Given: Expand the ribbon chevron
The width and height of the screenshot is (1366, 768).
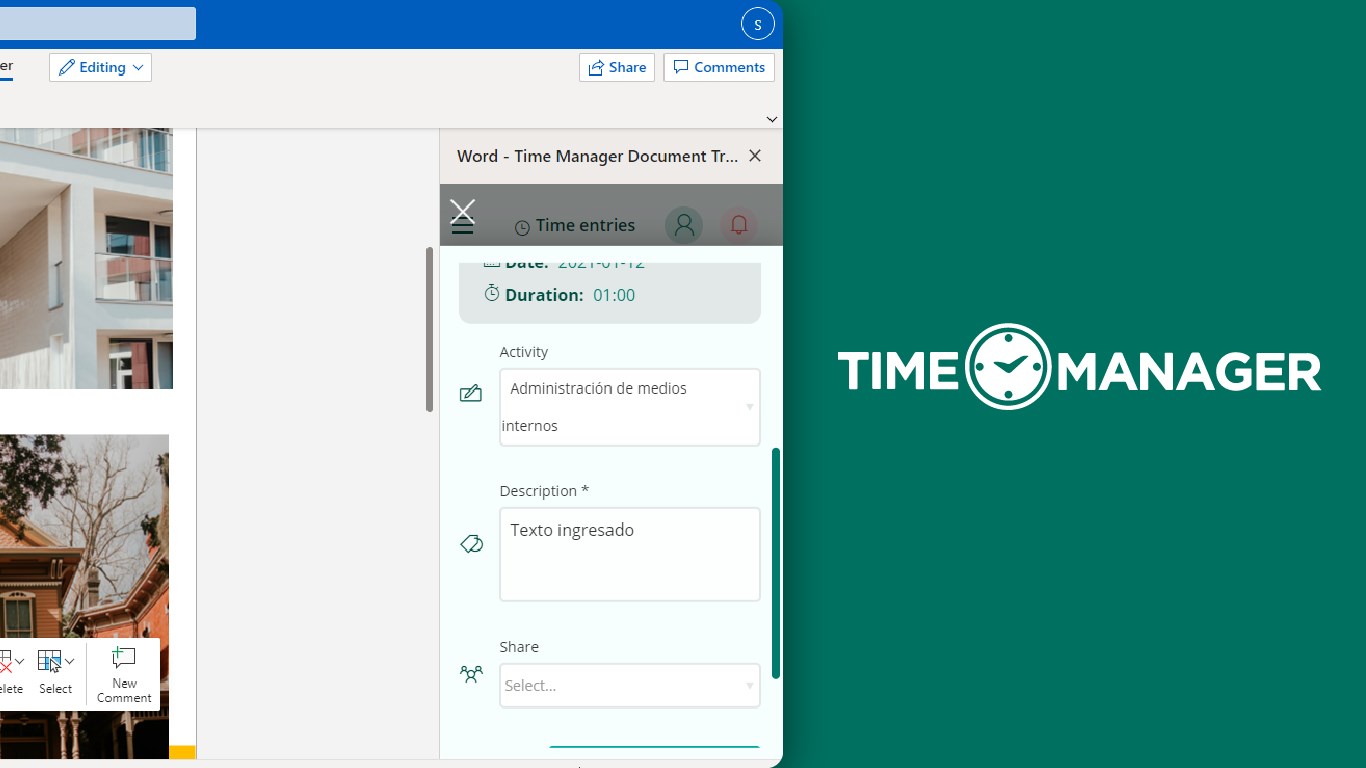Looking at the screenshot, I should pos(771,119).
